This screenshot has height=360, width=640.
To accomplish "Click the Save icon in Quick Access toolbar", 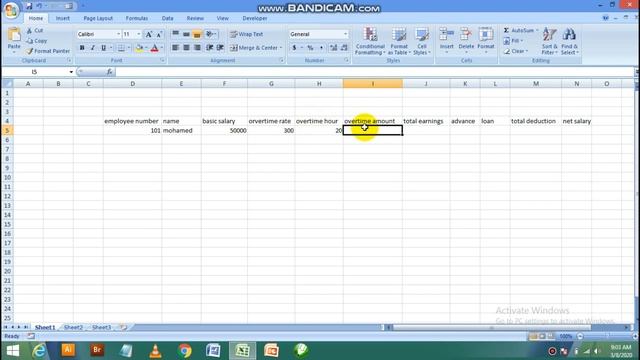I will 29,6.
